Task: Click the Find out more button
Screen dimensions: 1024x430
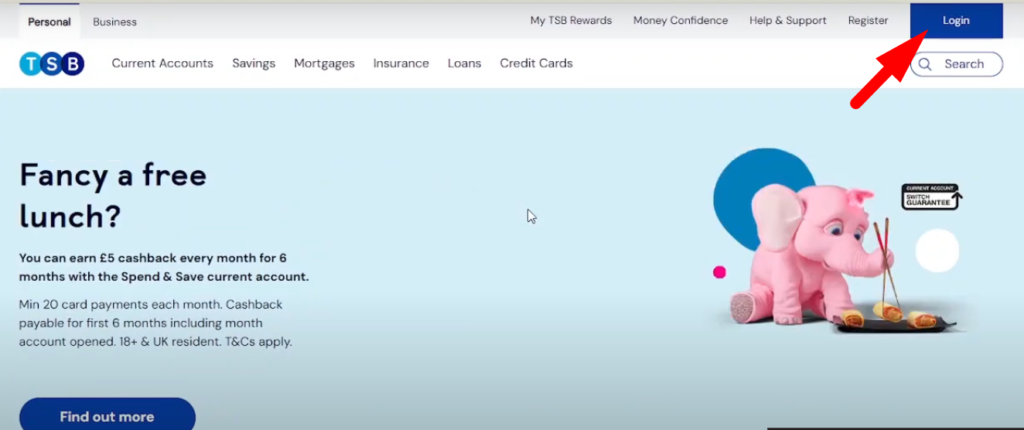Action: [107, 416]
